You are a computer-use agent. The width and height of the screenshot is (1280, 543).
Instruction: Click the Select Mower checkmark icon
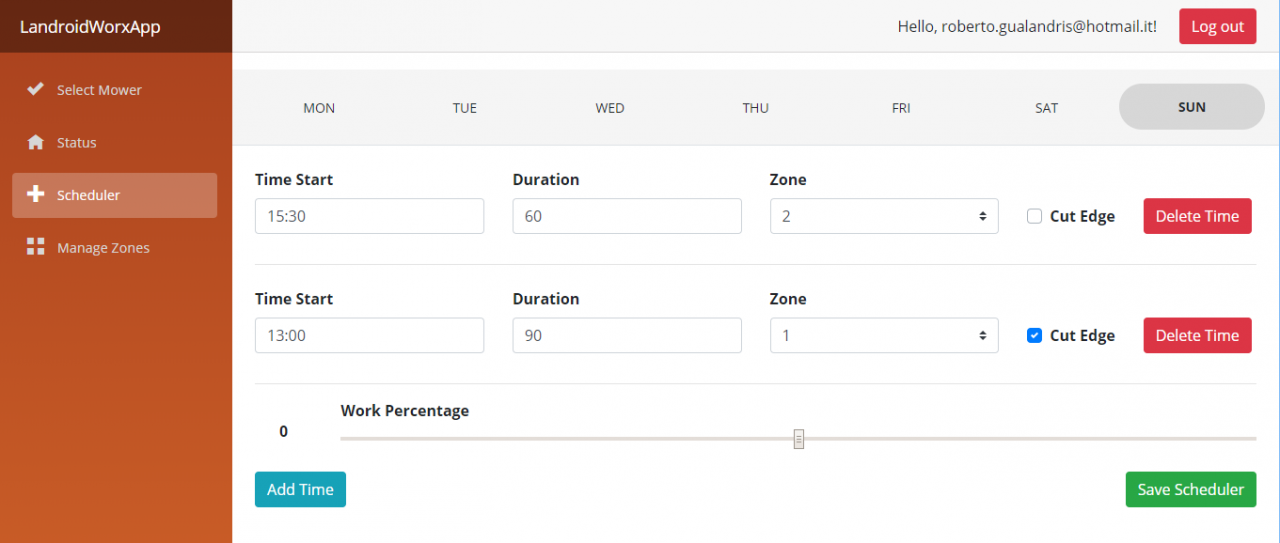click(35, 89)
